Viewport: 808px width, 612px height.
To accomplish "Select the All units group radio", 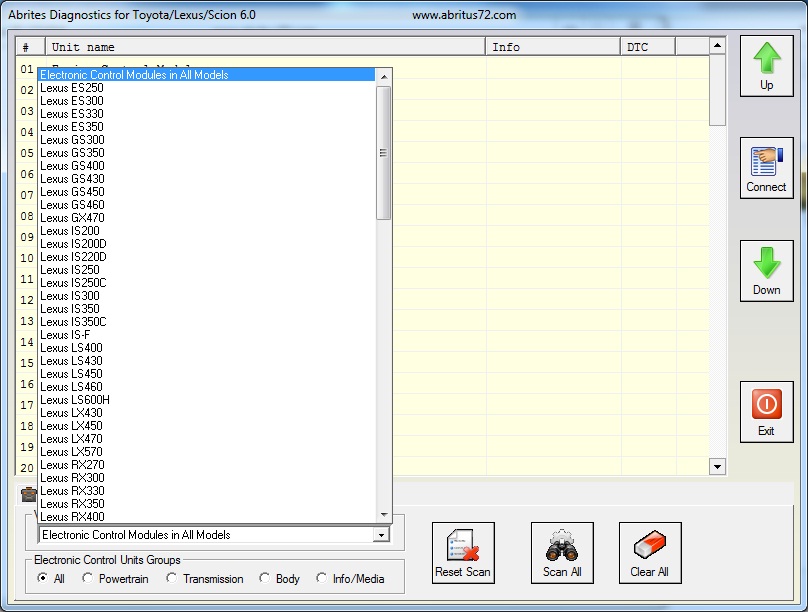I will (x=43, y=578).
